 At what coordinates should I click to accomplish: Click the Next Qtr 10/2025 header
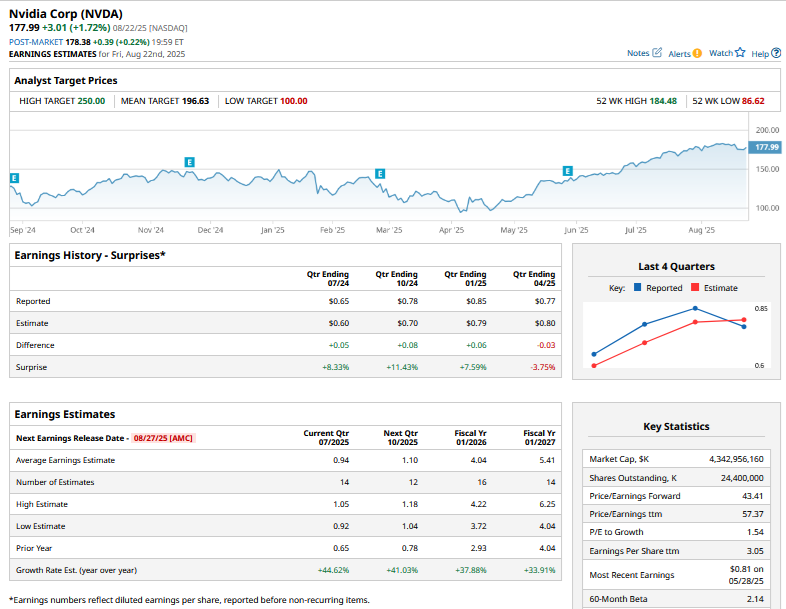pos(401,438)
